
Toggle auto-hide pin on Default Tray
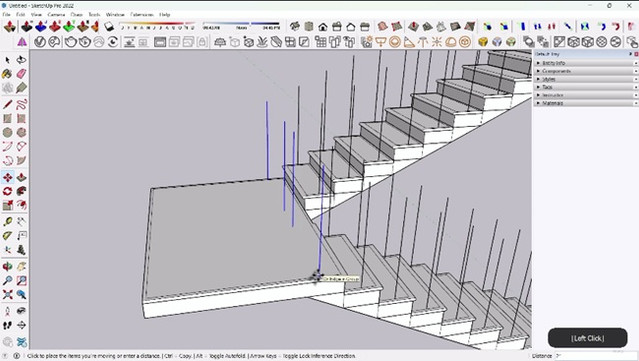(630, 54)
